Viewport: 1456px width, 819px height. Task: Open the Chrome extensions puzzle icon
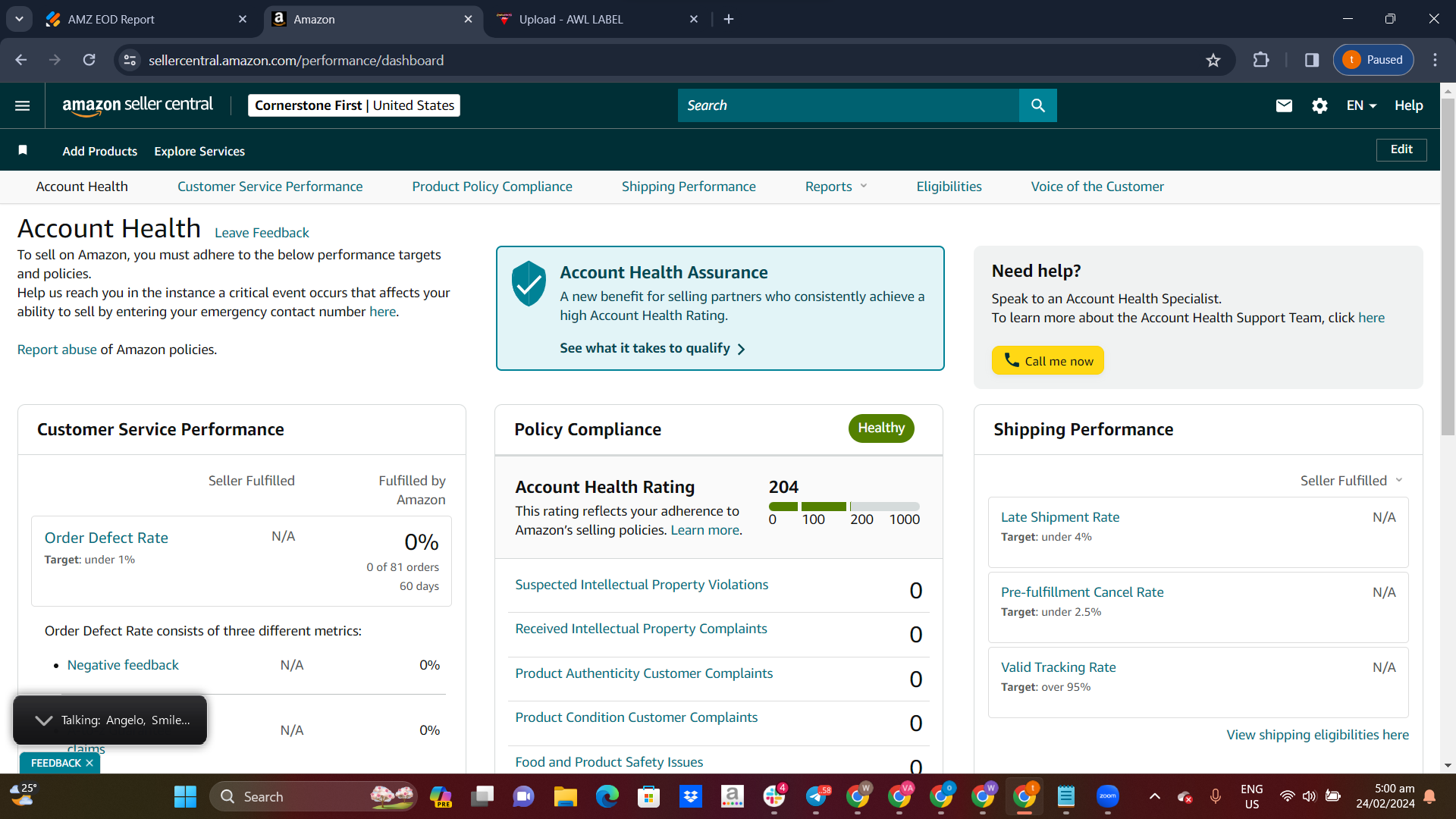[x=1261, y=60]
